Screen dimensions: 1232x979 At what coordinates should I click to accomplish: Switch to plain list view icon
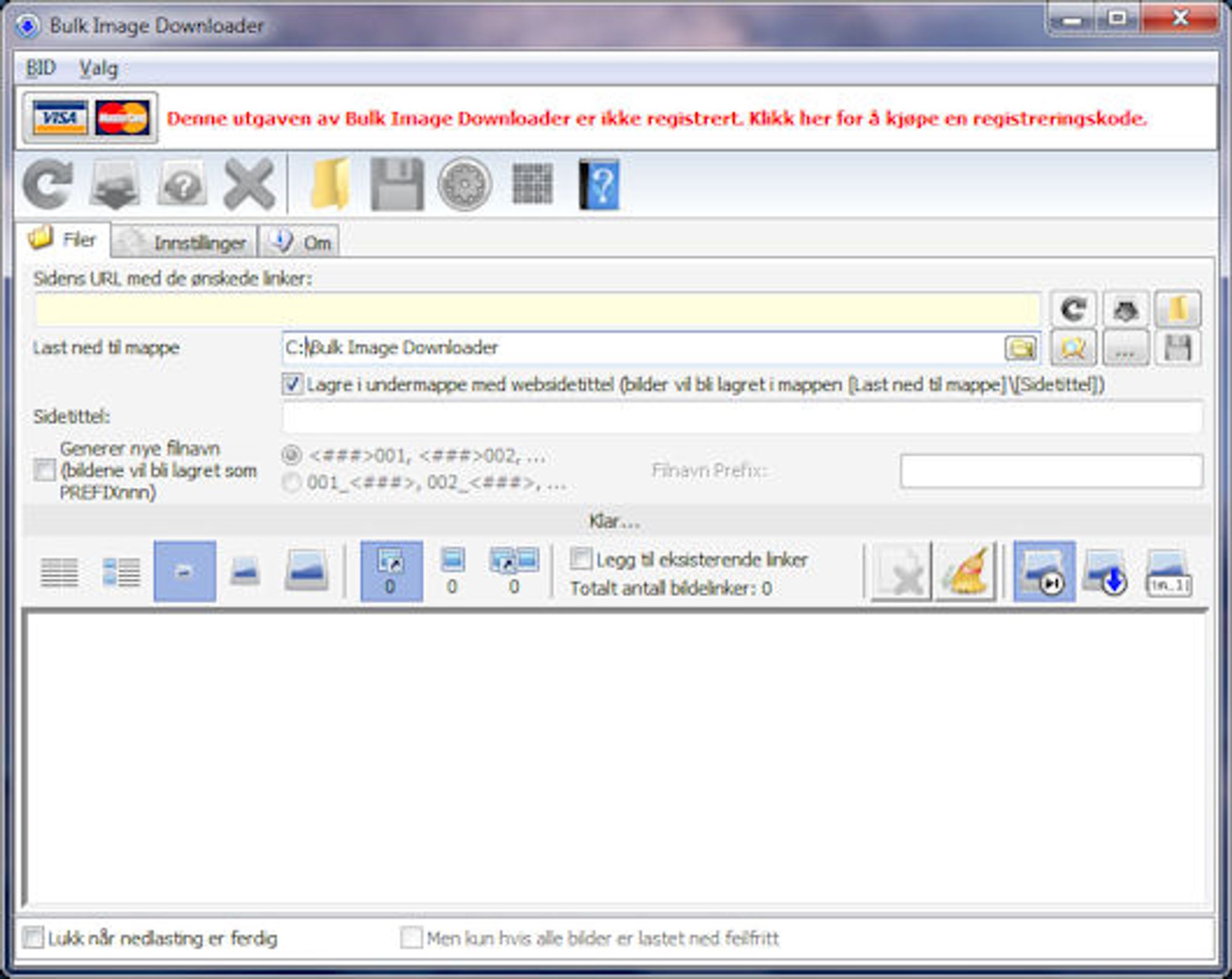coord(59,572)
